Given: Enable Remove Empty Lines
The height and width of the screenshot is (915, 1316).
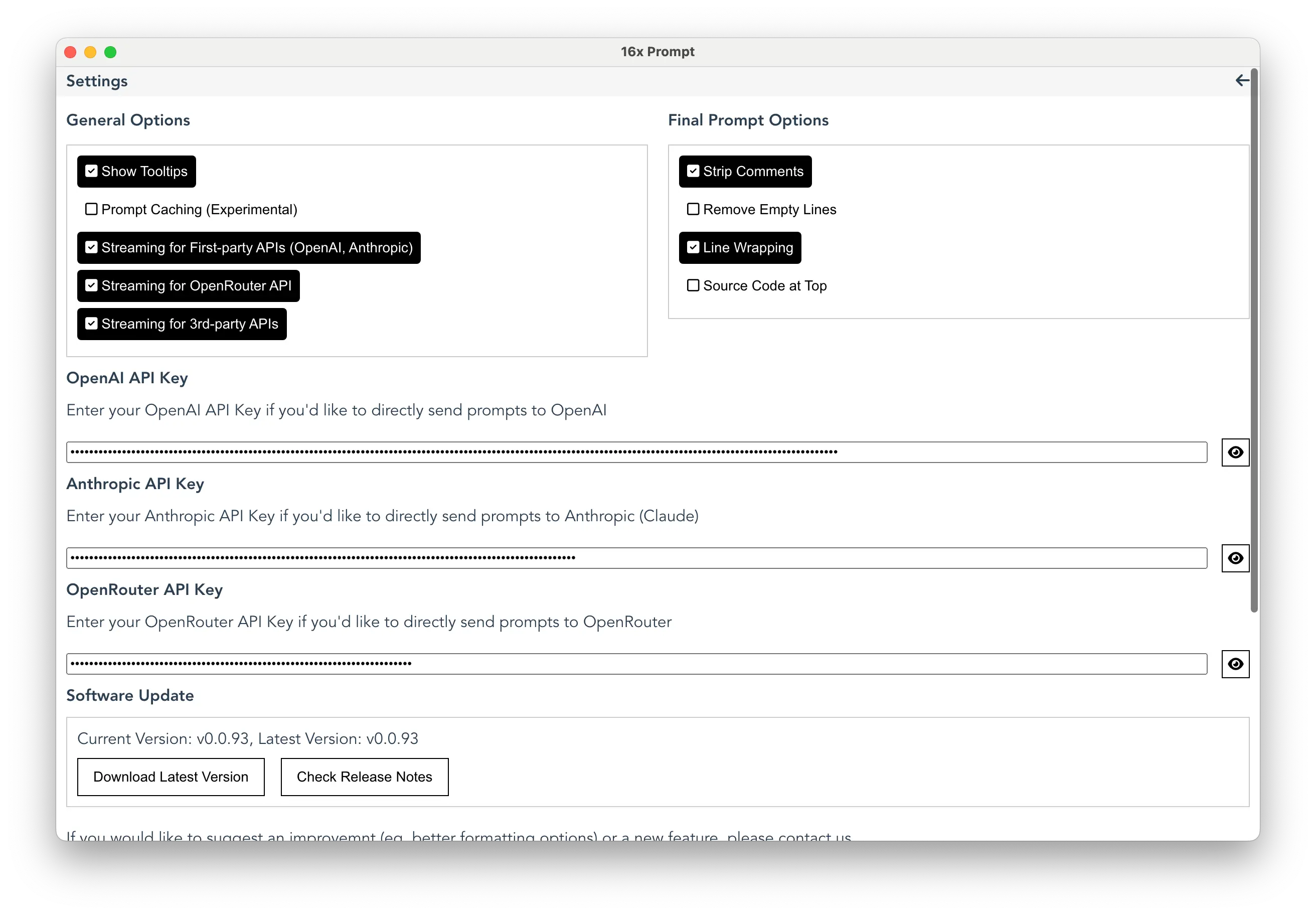Looking at the screenshot, I should (693, 209).
